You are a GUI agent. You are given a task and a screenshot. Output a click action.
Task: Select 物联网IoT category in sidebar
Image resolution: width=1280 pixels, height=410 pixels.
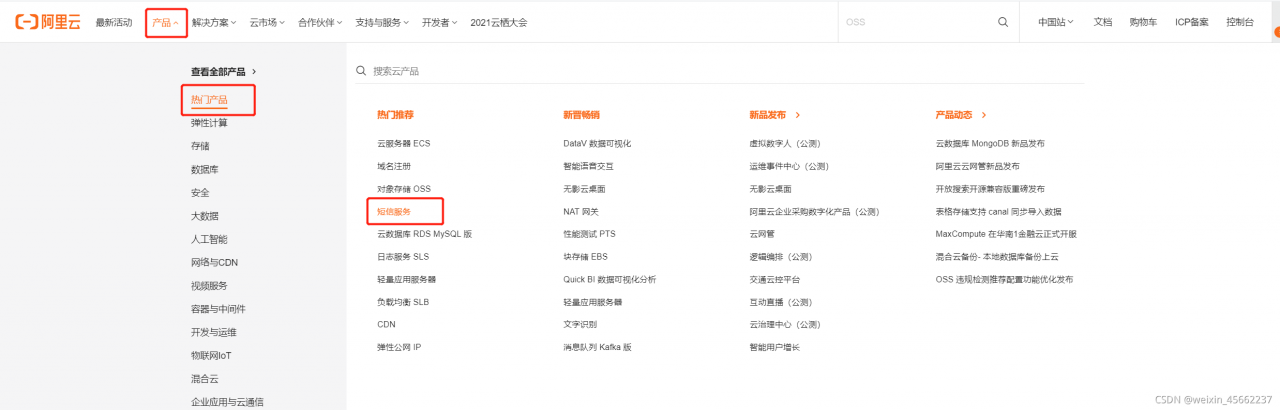point(212,356)
